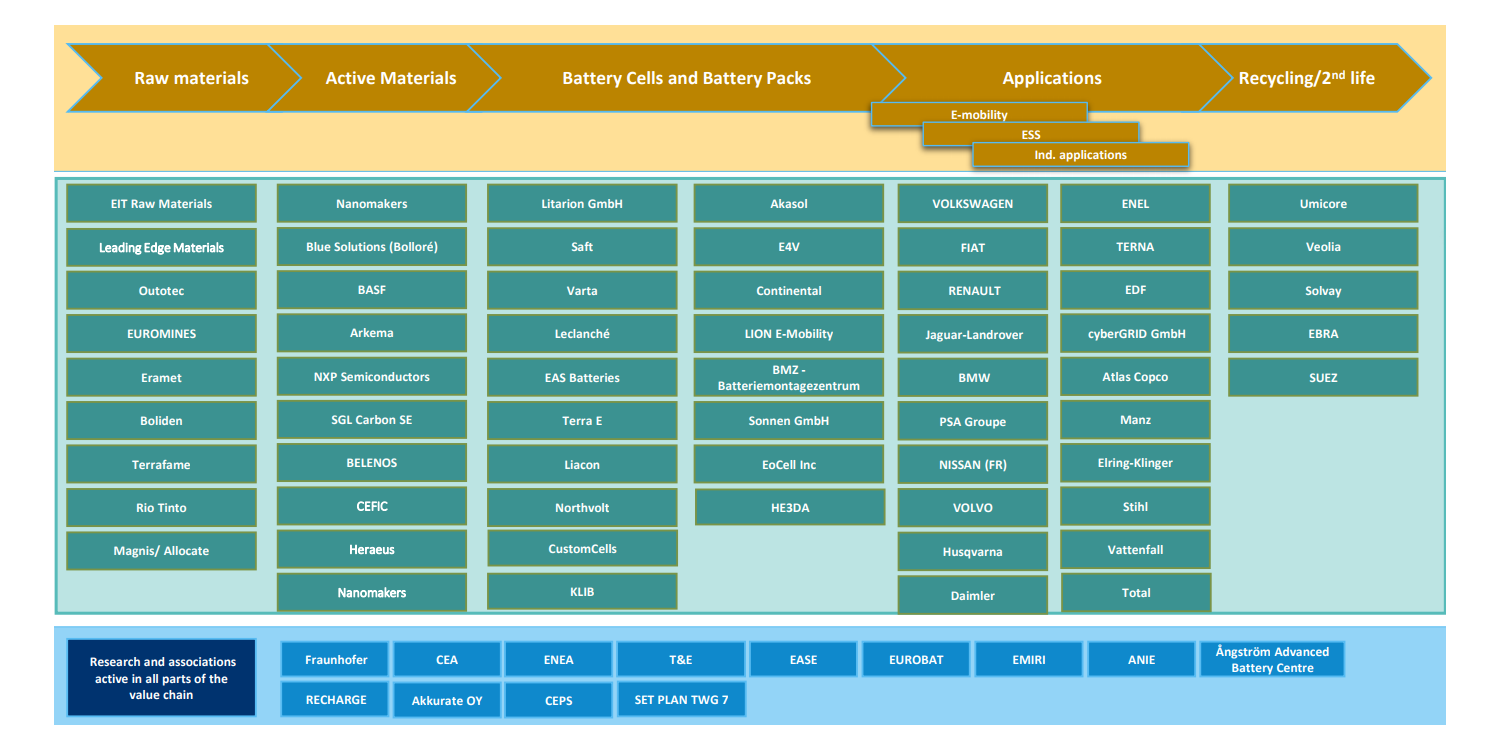Viewport: 1500px width, 750px height.
Task: Click the "ESS" sub-box under Applications
Action: 1031,134
